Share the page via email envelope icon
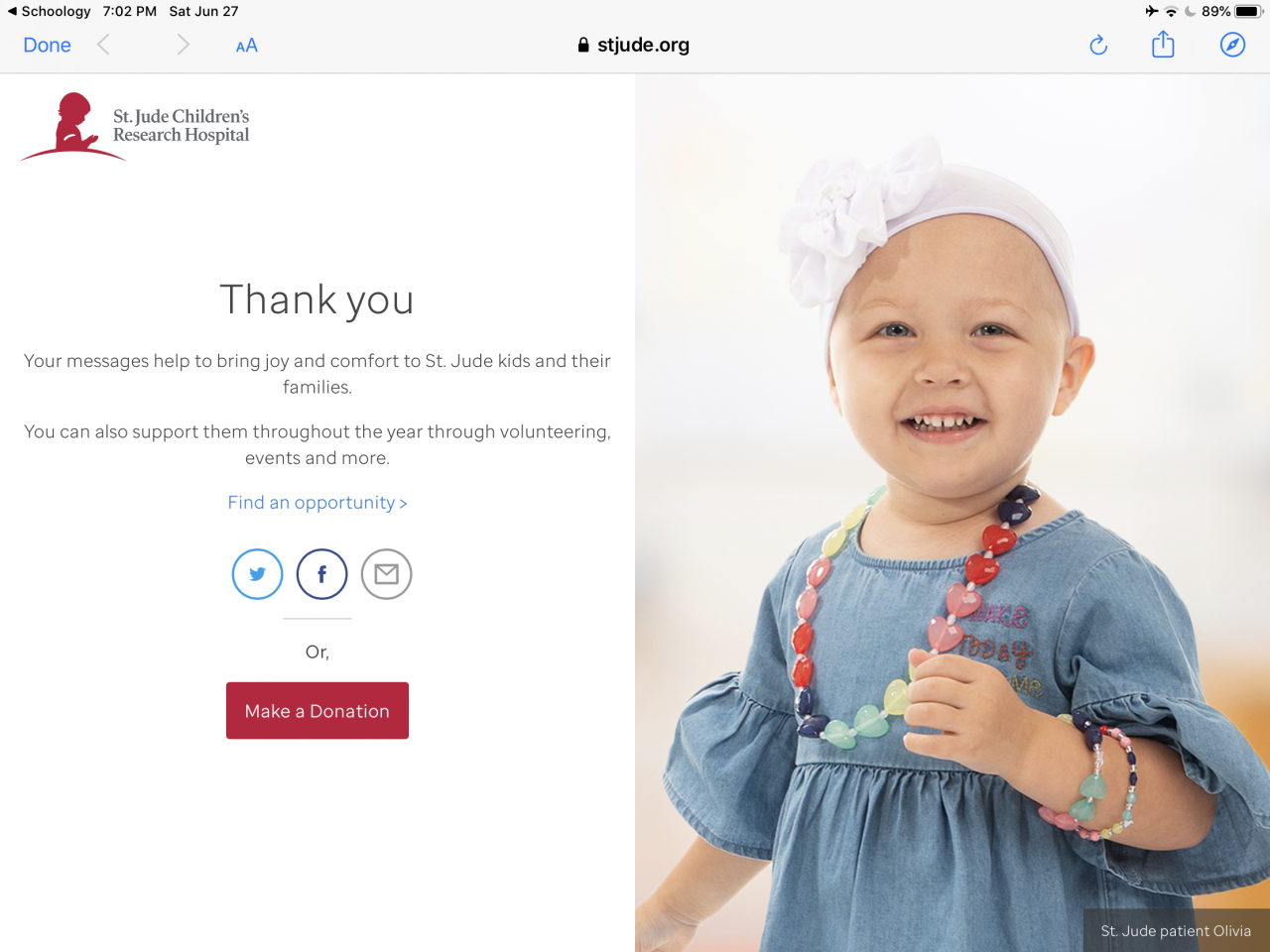 [386, 574]
